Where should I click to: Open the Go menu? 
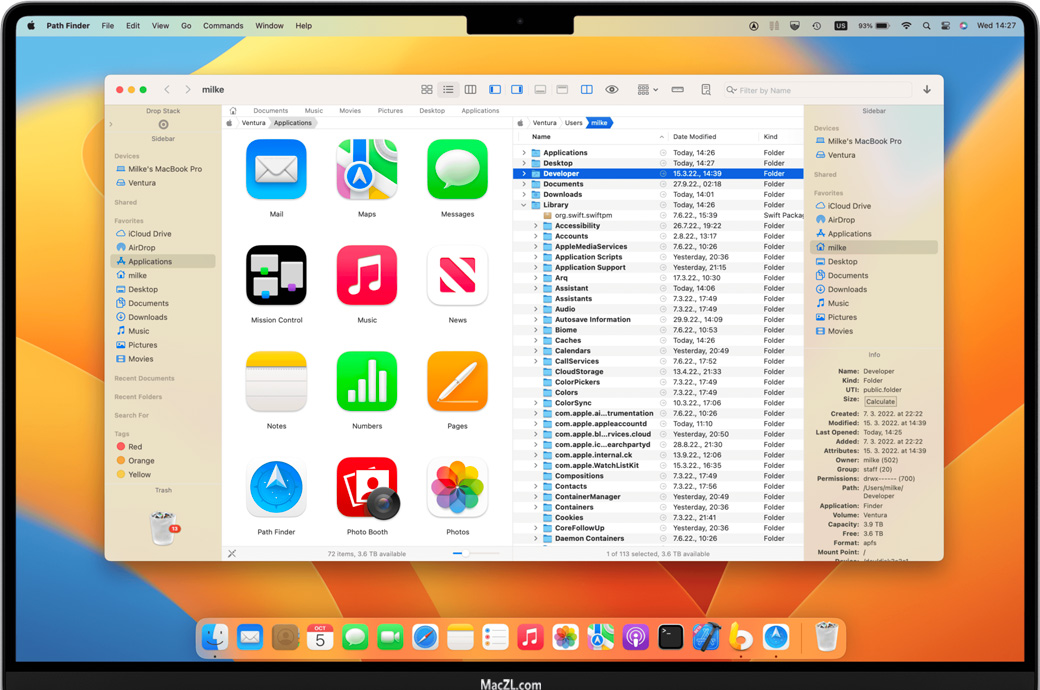(186, 26)
